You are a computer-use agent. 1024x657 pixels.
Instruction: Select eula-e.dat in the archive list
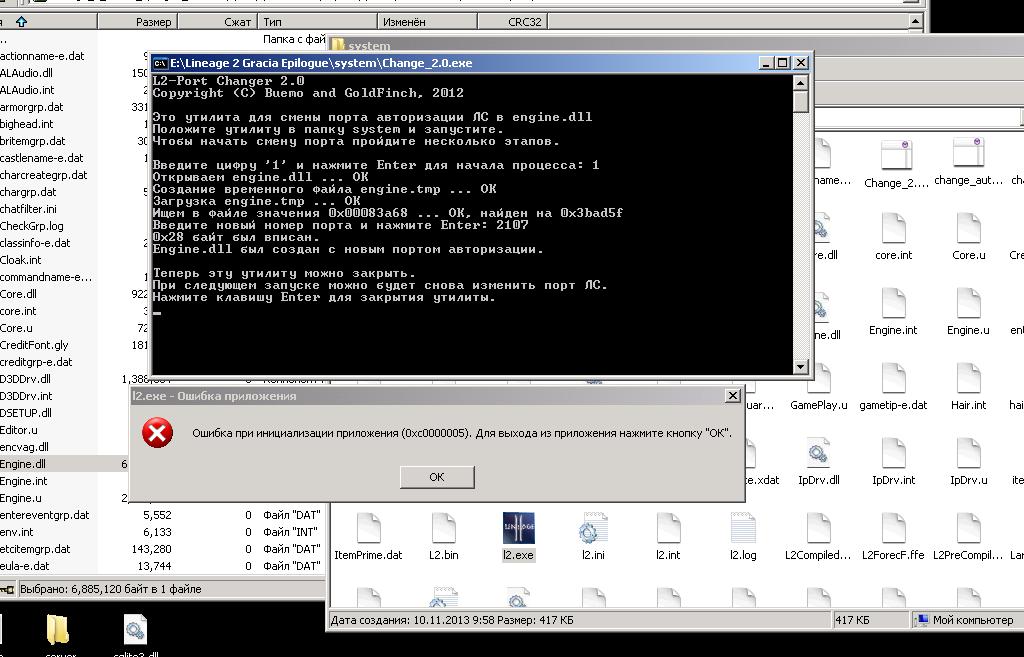[x=25, y=566]
